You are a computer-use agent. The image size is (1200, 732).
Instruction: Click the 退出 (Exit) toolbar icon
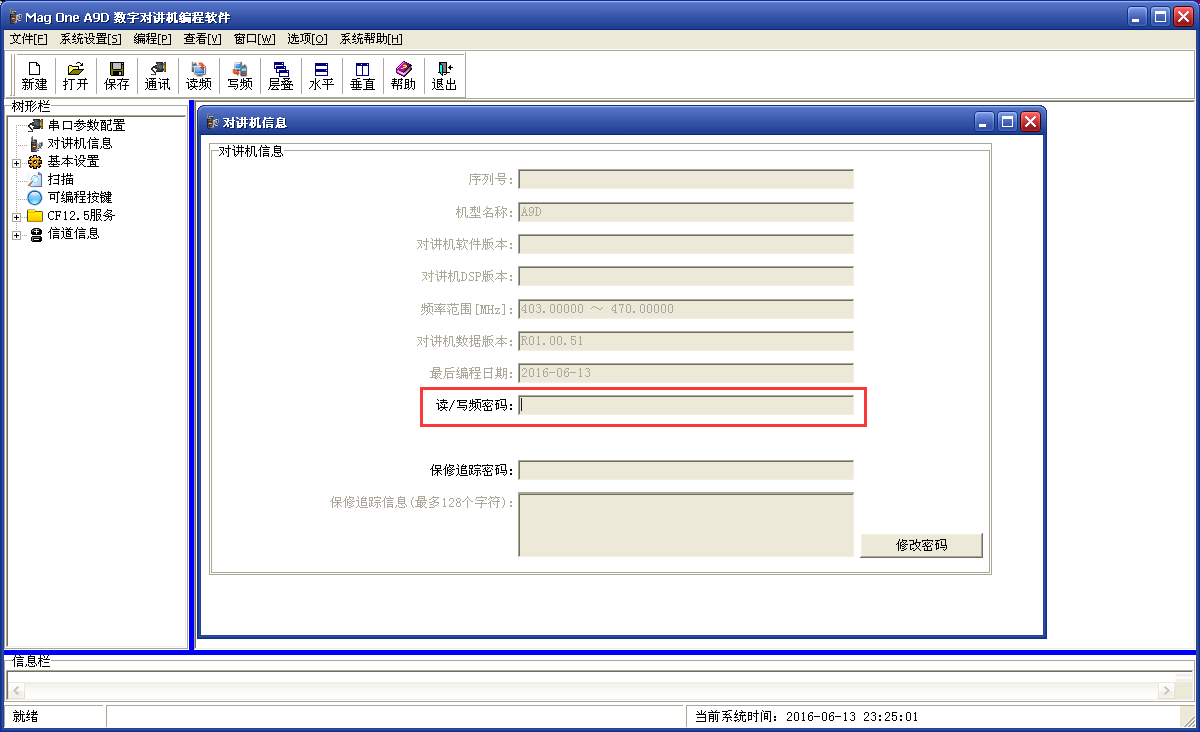pyautogui.click(x=444, y=68)
